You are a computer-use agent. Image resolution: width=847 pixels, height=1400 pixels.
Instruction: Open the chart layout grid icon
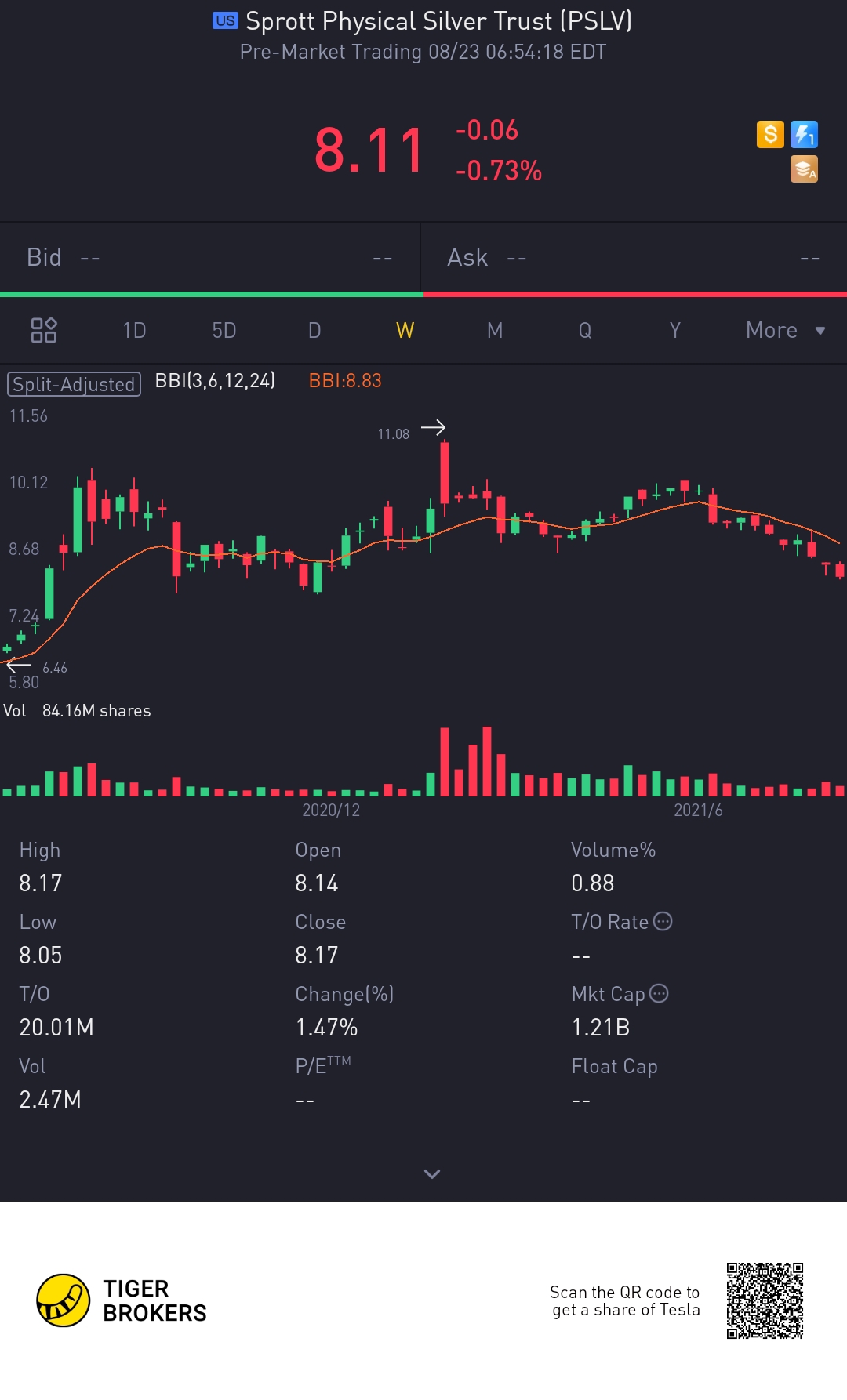pos(44,330)
